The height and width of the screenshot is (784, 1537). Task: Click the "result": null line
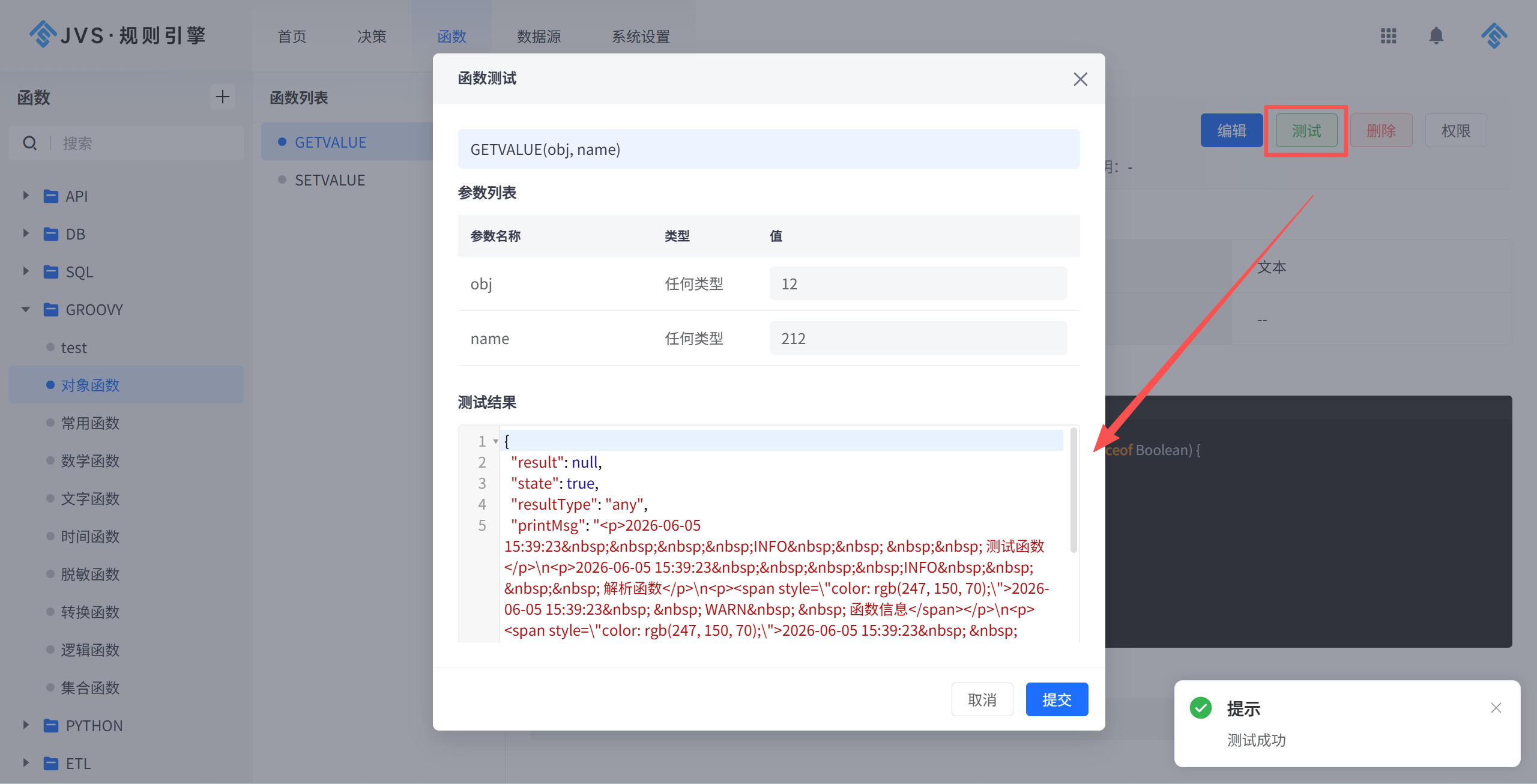coord(556,462)
